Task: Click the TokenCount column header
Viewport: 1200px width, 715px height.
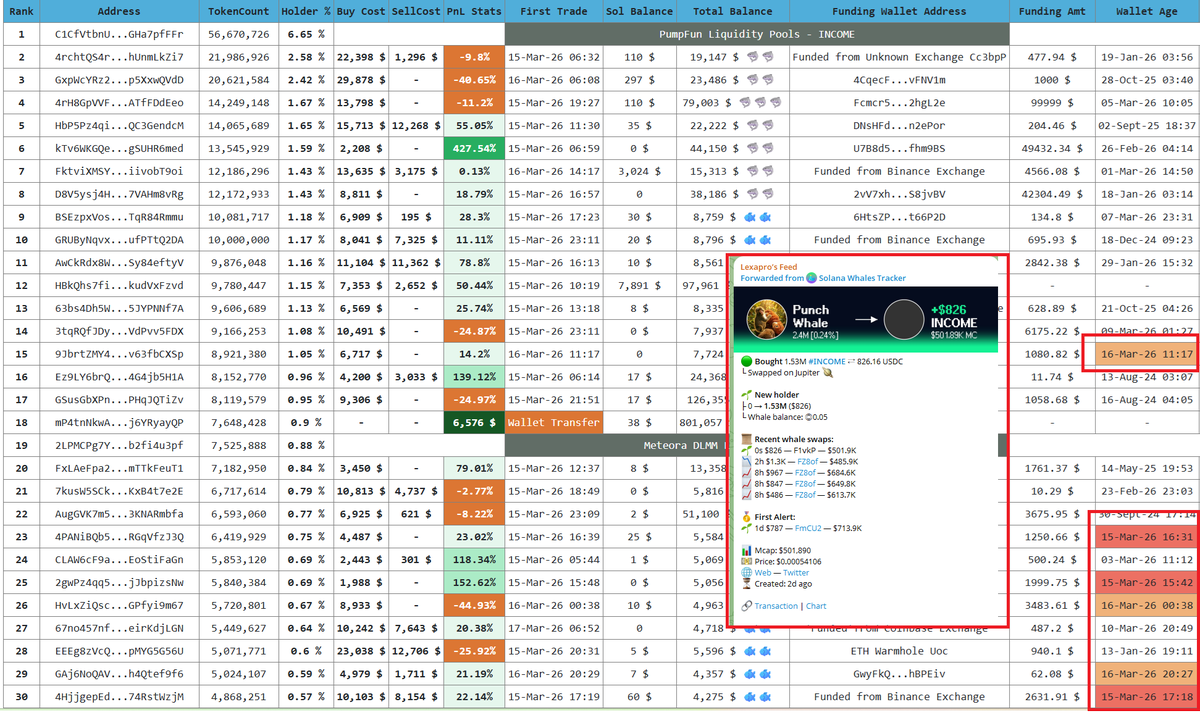Action: click(x=238, y=12)
